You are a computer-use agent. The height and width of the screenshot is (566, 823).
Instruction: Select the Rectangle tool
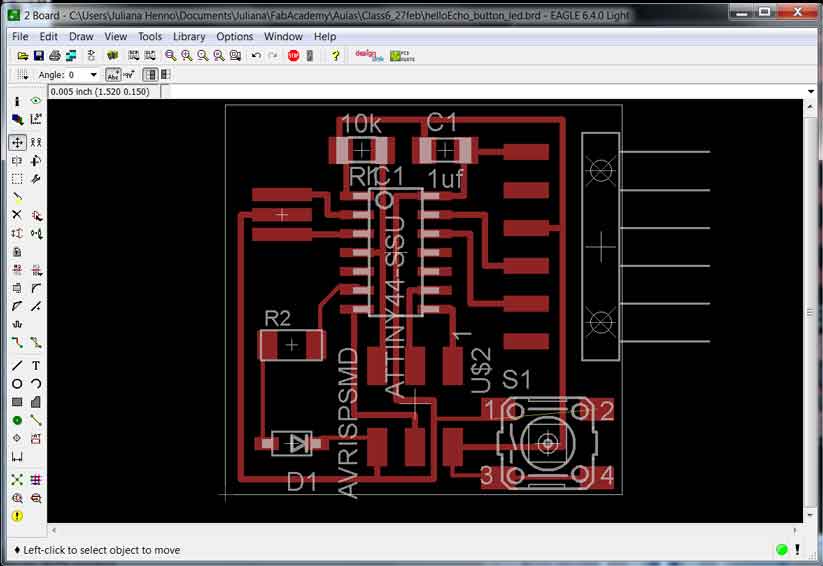click(17, 402)
